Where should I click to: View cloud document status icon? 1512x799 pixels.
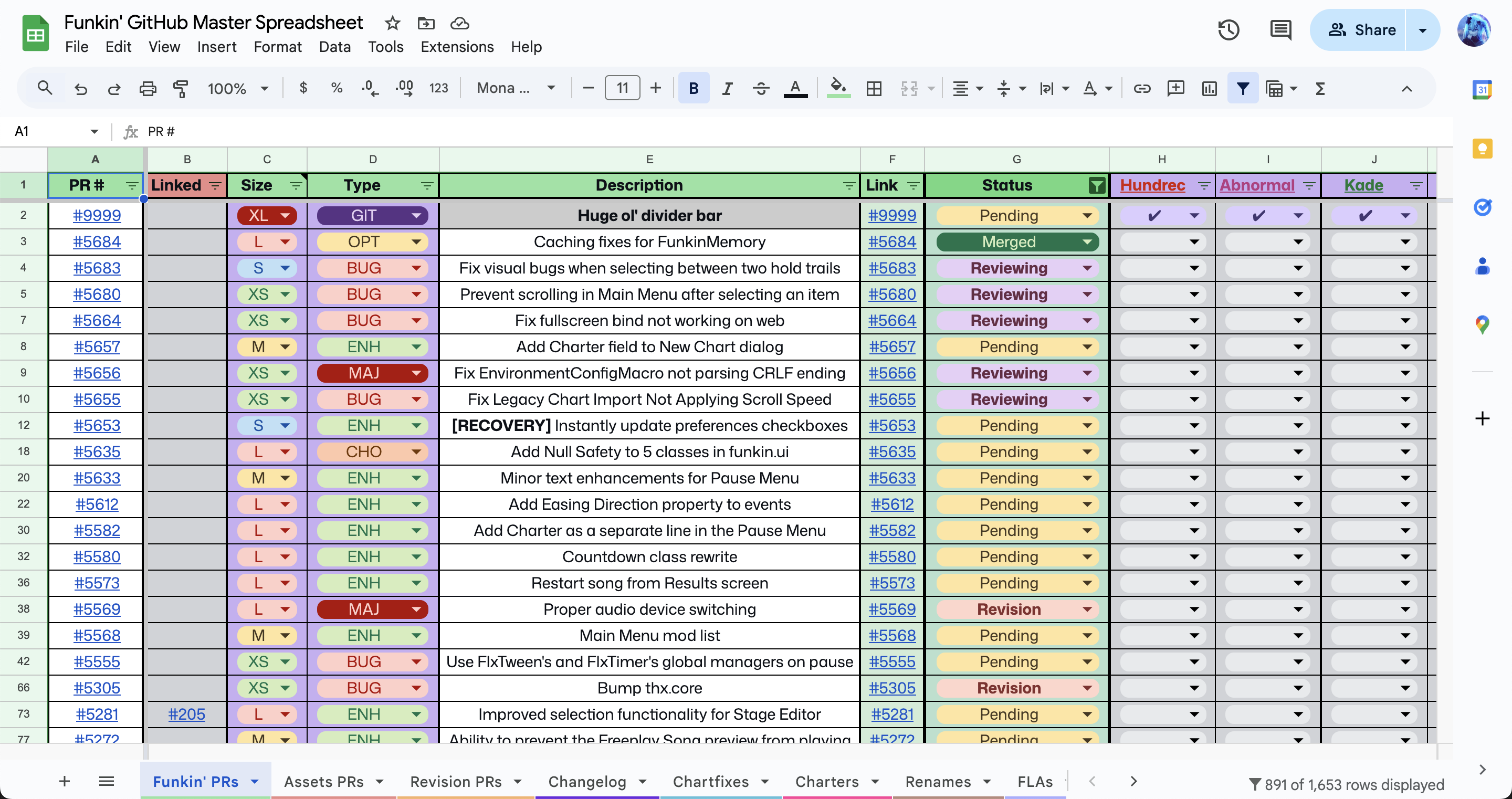click(x=459, y=23)
